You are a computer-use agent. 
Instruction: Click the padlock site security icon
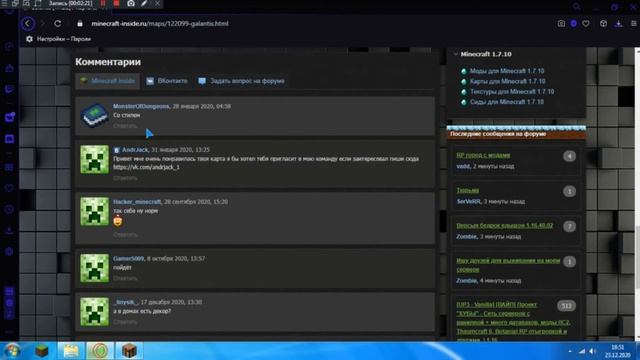(x=80, y=24)
